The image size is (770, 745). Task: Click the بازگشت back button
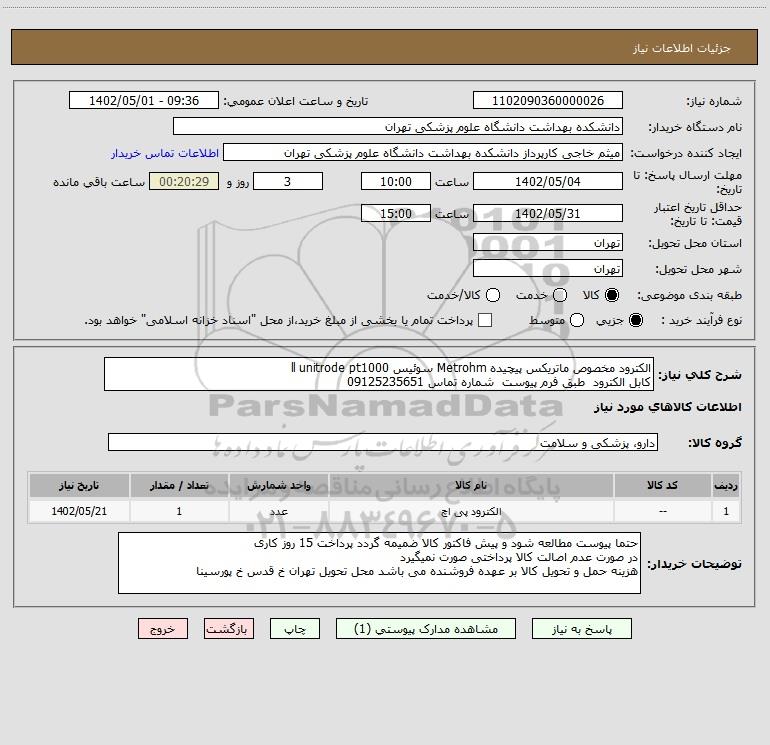point(229,629)
